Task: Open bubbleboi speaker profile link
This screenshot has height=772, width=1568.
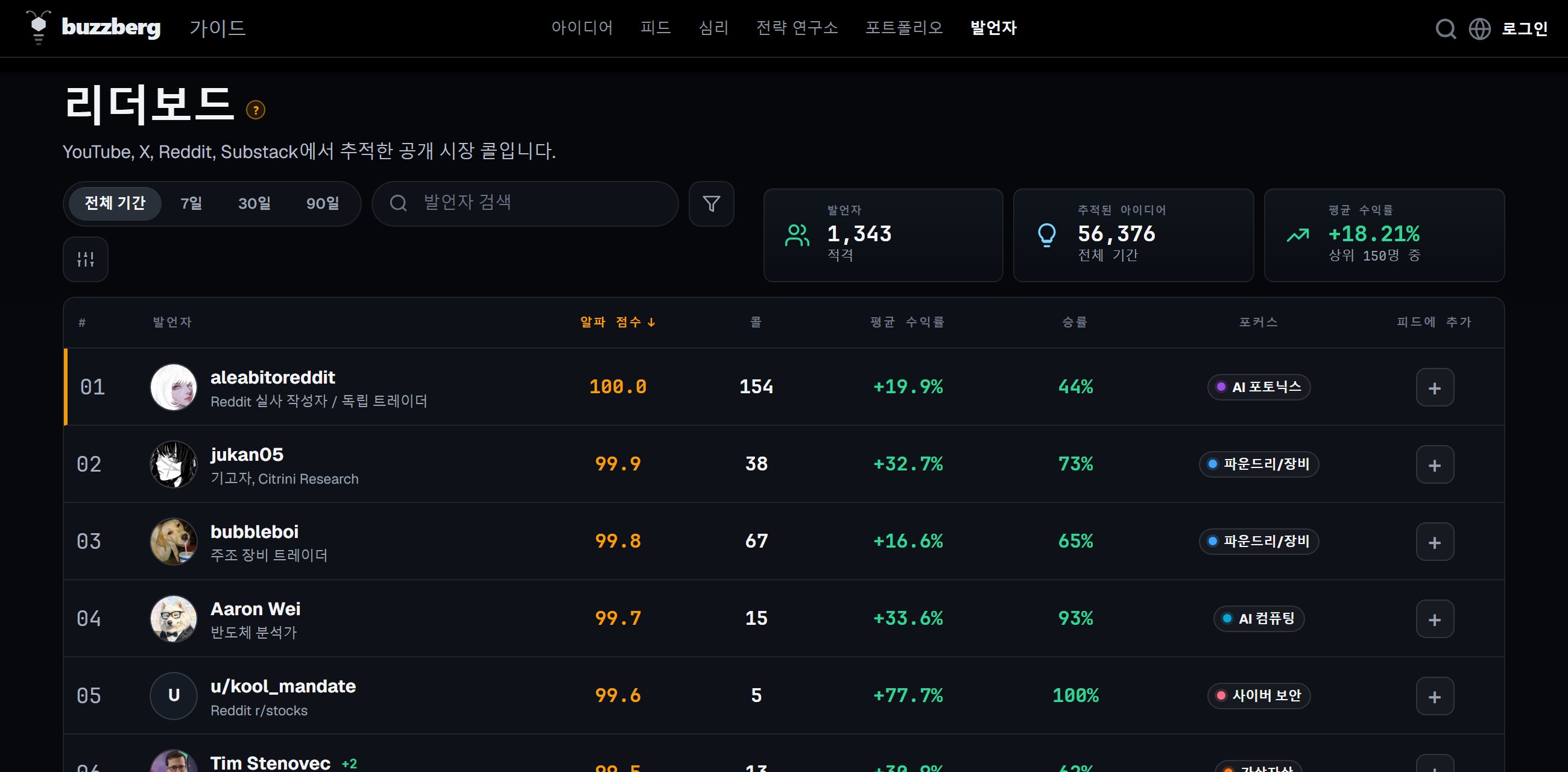Action: (254, 531)
